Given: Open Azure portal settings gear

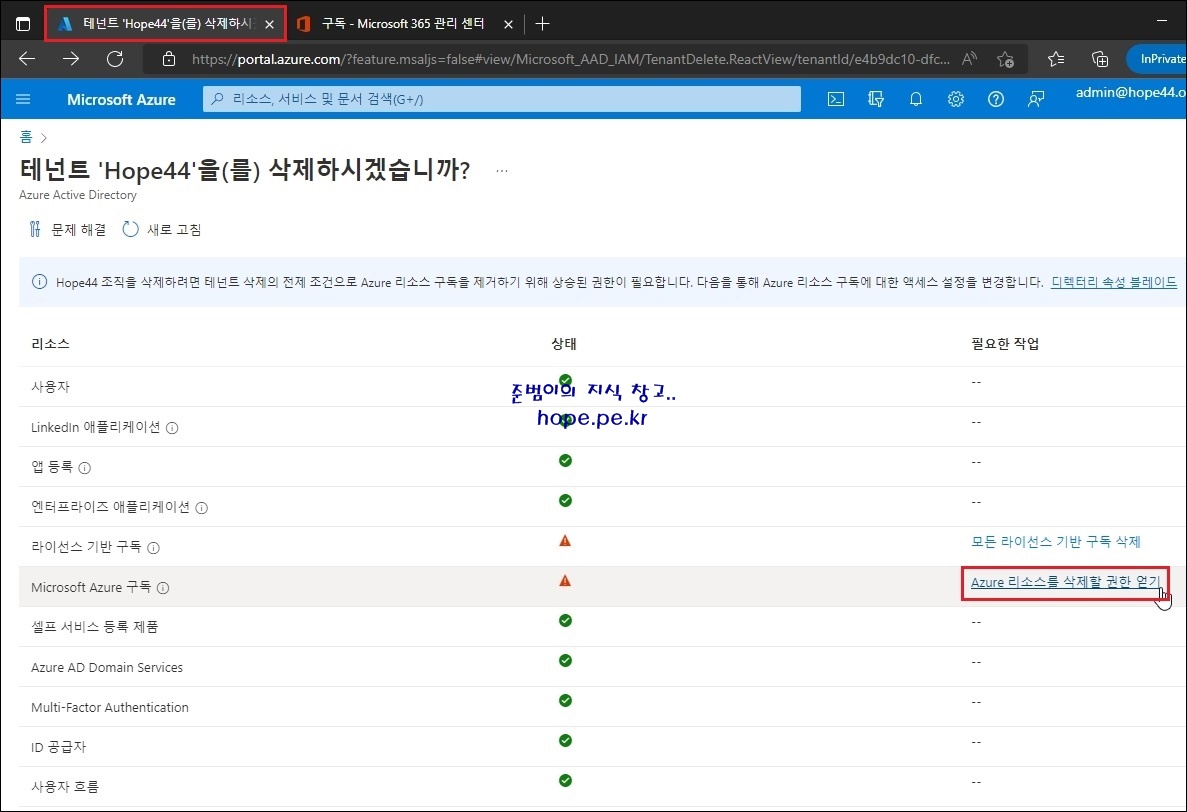Looking at the screenshot, I should pos(956,99).
